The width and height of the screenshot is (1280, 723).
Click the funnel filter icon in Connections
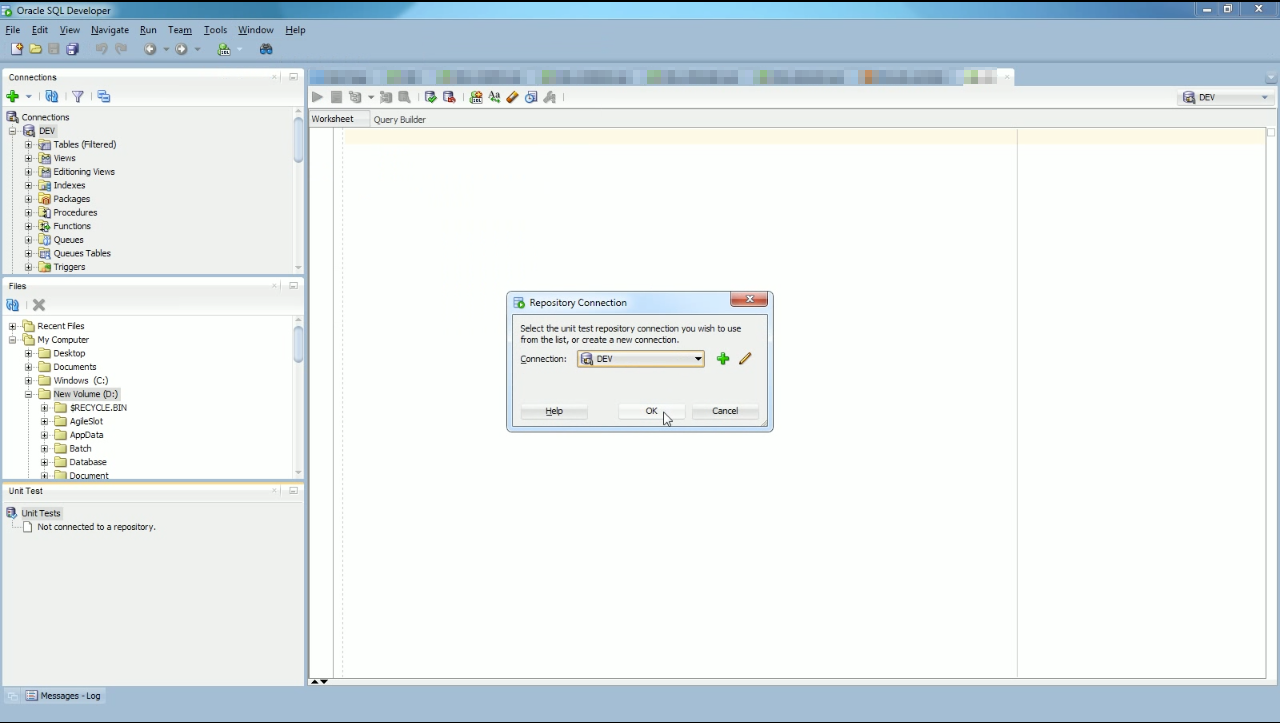point(77,96)
